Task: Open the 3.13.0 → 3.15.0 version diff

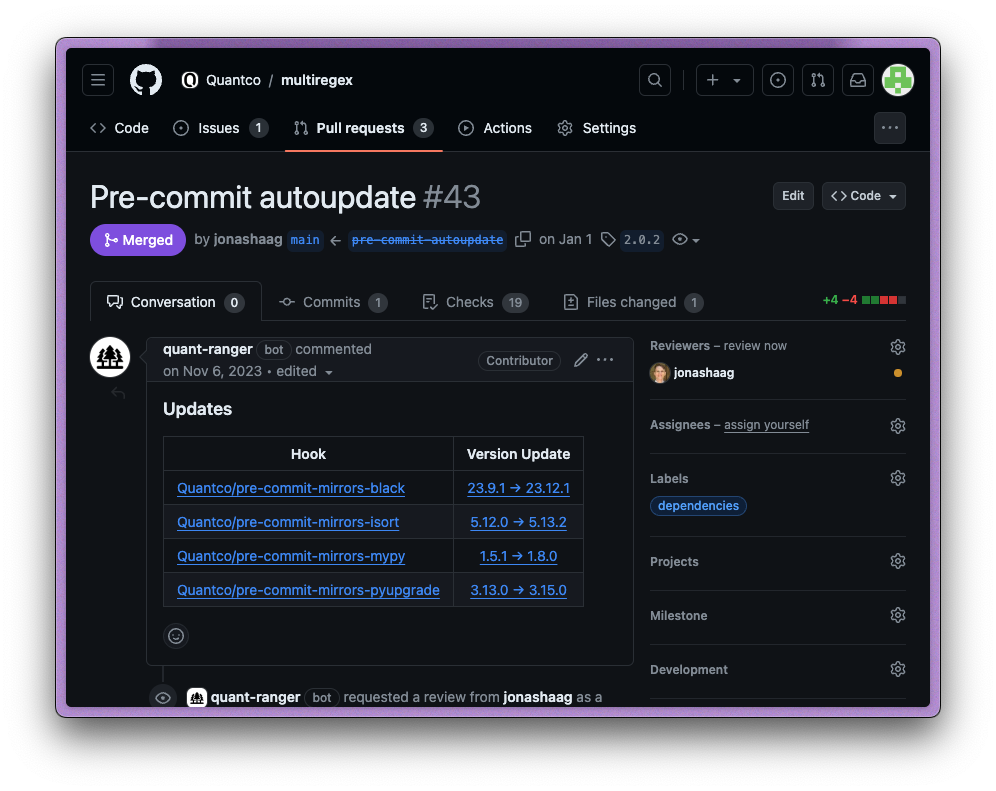Action: (x=518, y=590)
